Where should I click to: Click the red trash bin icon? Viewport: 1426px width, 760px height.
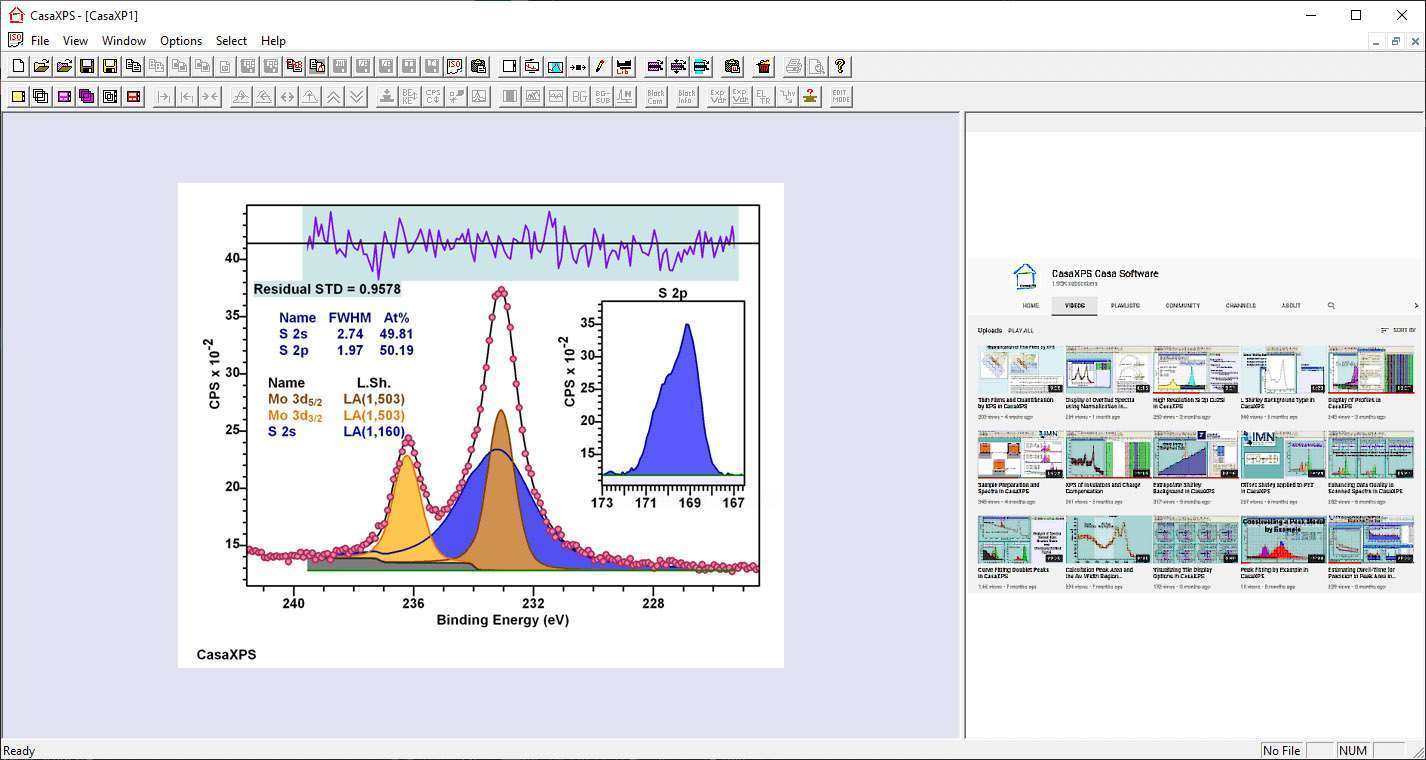click(x=764, y=67)
